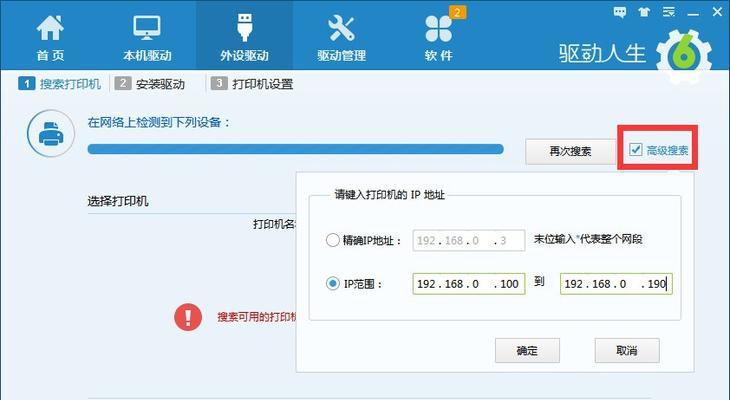Click the search progress bar

296,149
